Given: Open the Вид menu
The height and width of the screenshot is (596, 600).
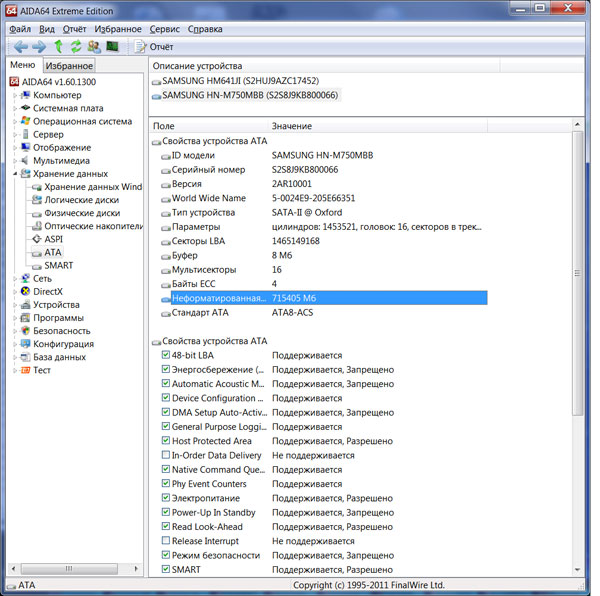Looking at the screenshot, I should 47,29.
